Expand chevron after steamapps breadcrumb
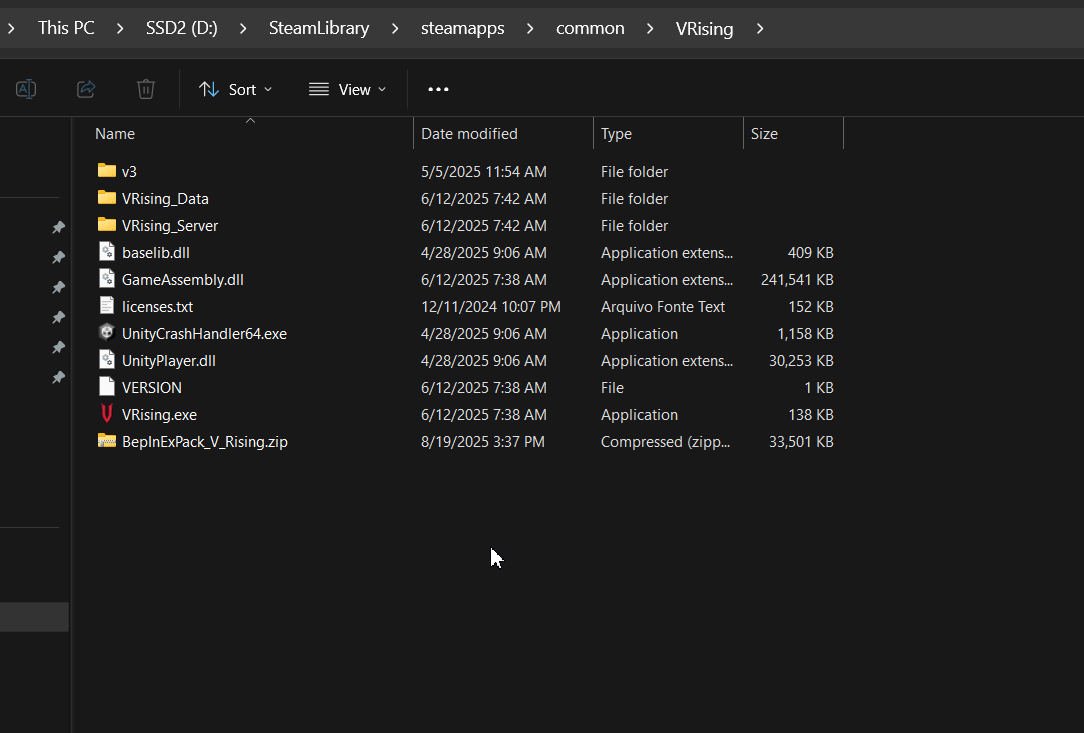Screen dimensions: 1084x733 (x=530, y=28)
